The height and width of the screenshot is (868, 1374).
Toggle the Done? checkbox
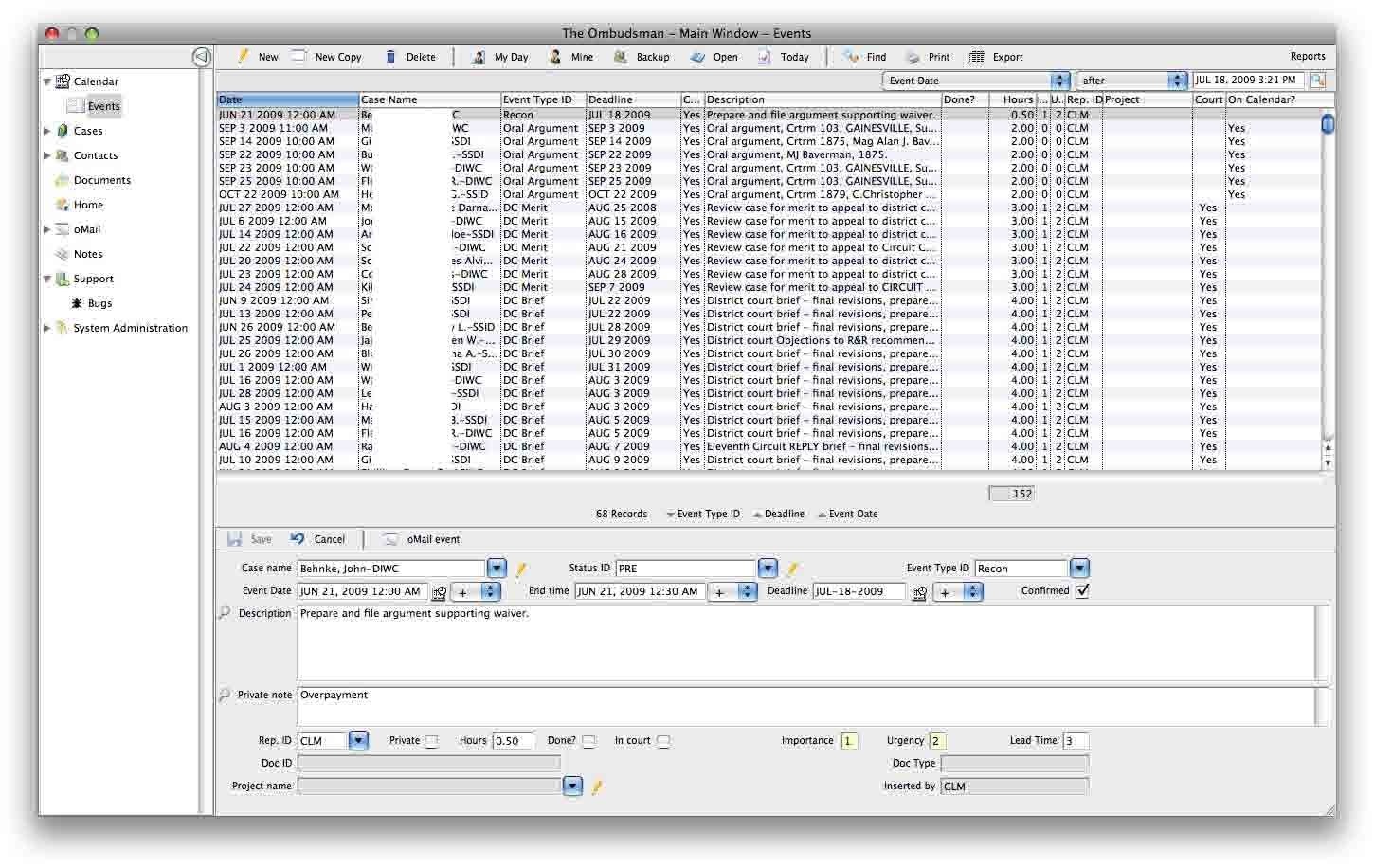(x=588, y=741)
